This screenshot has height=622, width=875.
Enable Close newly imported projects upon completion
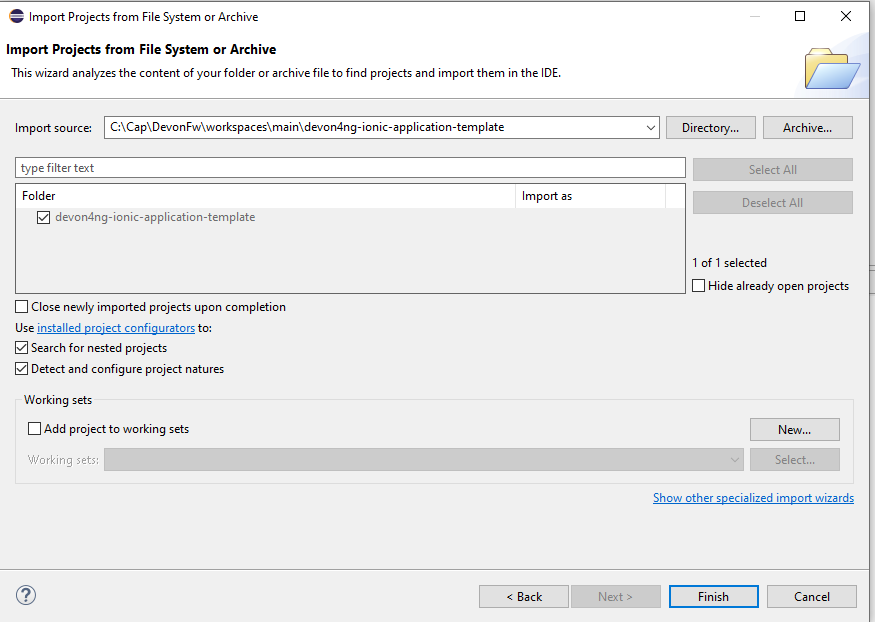tap(22, 307)
